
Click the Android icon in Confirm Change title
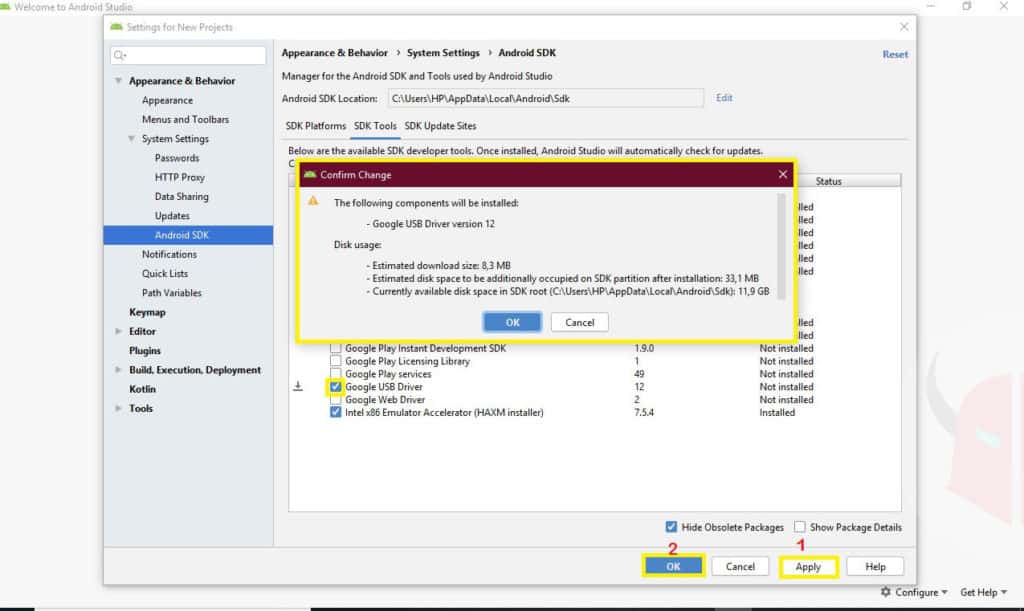[x=310, y=174]
